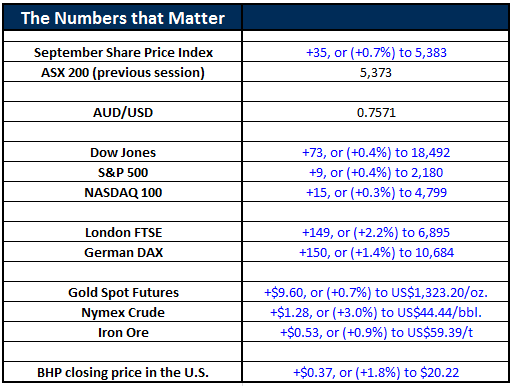Select the Dow Jones label cell
The width and height of the screenshot is (512, 386).
(123, 152)
